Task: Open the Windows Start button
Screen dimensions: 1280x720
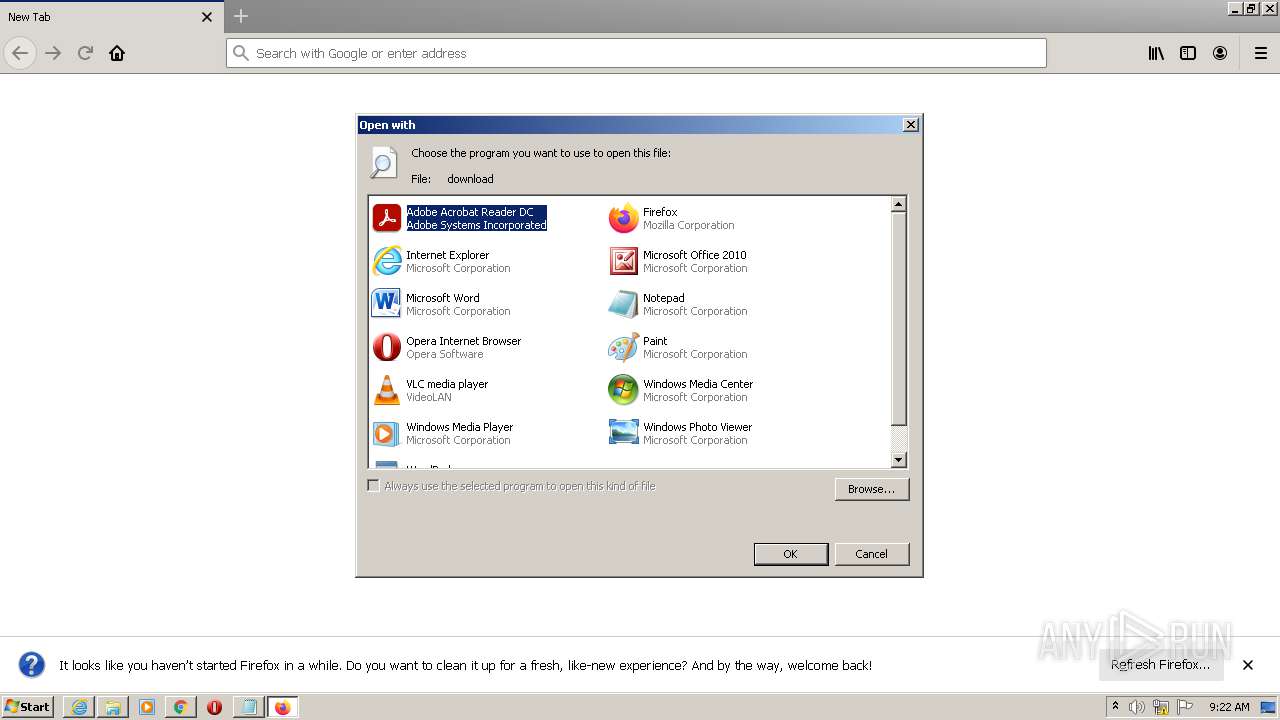Action: 28,707
